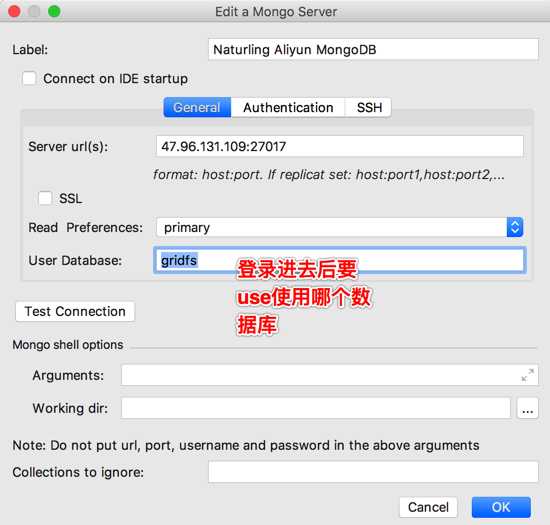Close the dialog with red button
The height and width of the screenshot is (525, 550).
(x=14, y=11)
